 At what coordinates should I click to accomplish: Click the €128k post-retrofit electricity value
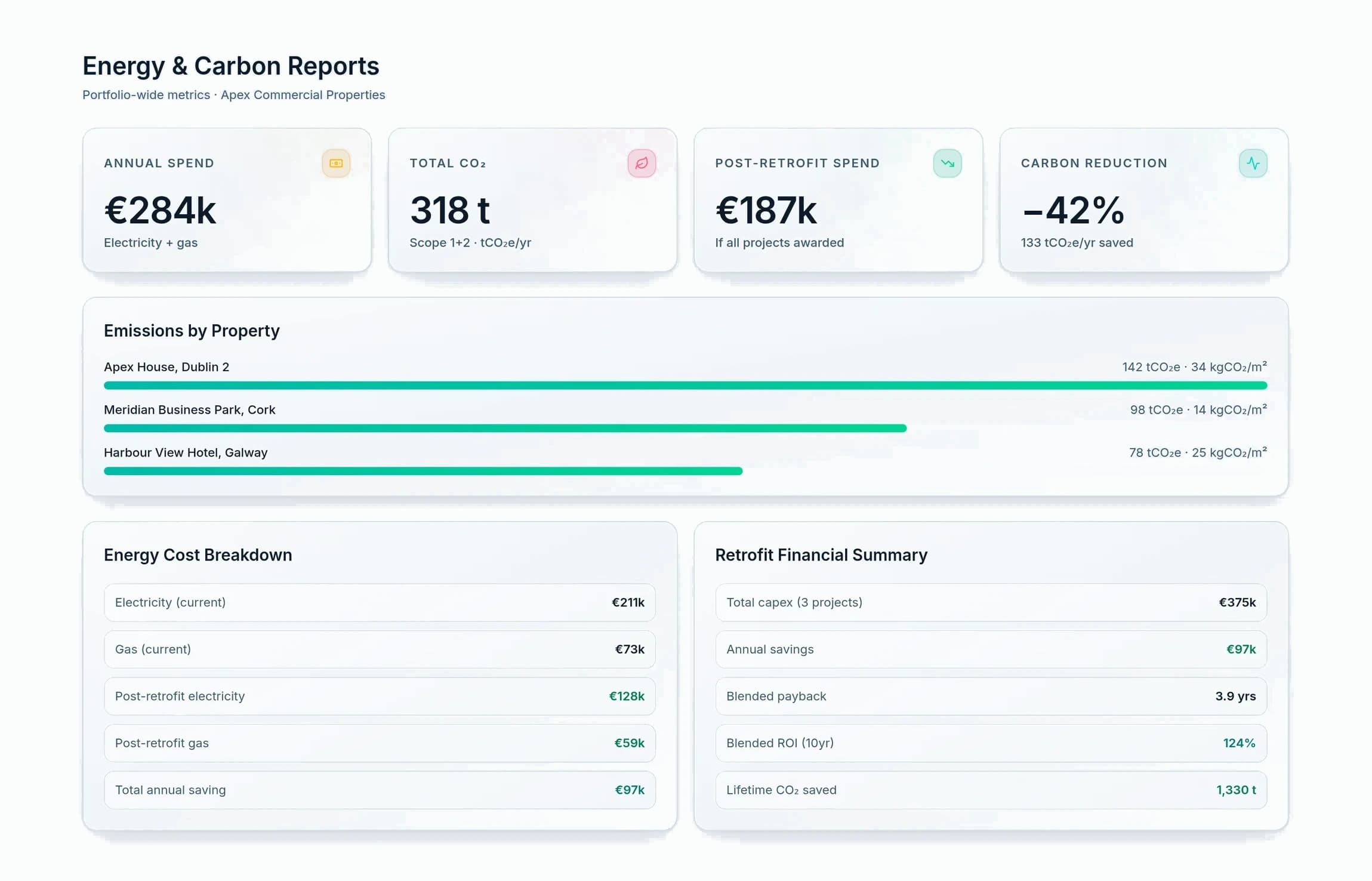point(627,697)
